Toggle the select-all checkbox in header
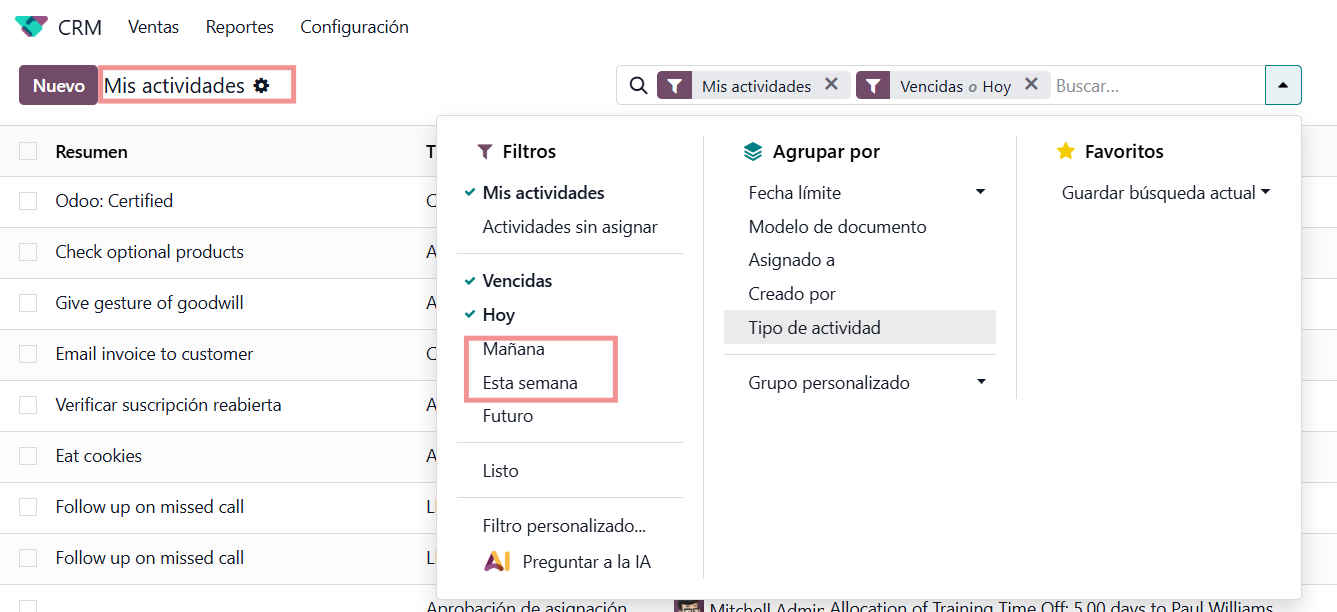1337x612 pixels. [x=28, y=151]
